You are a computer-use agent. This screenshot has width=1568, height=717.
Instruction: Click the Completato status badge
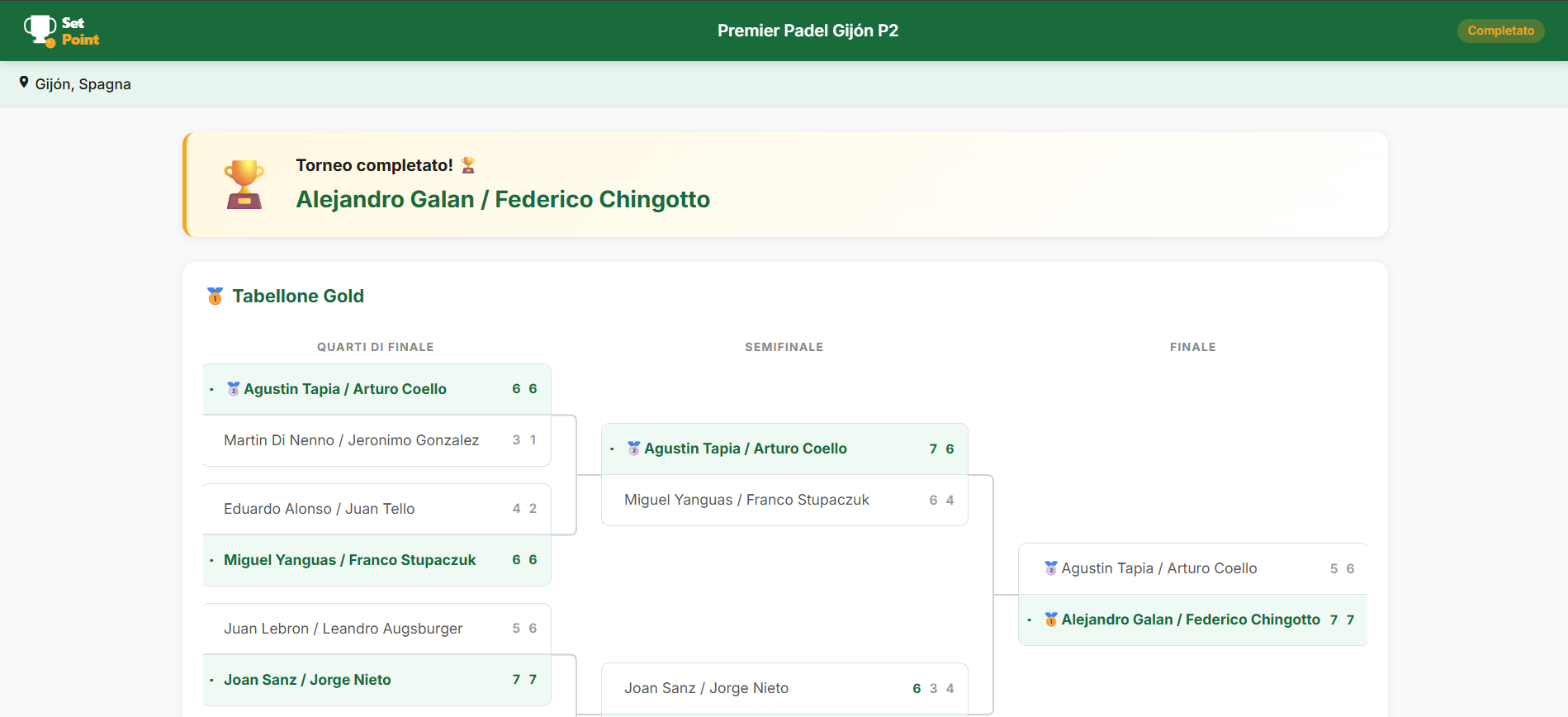pos(1500,31)
